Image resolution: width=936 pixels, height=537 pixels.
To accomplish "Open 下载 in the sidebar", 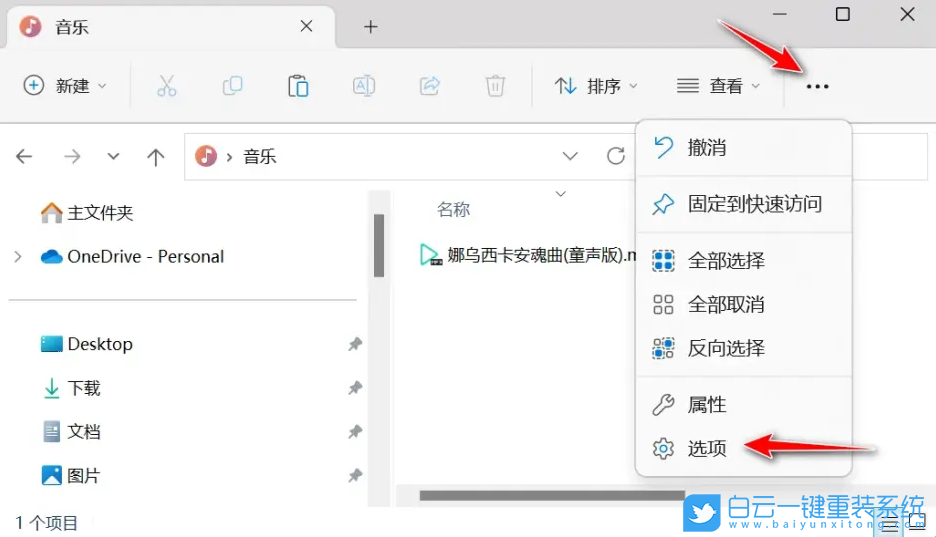I will click(71, 388).
